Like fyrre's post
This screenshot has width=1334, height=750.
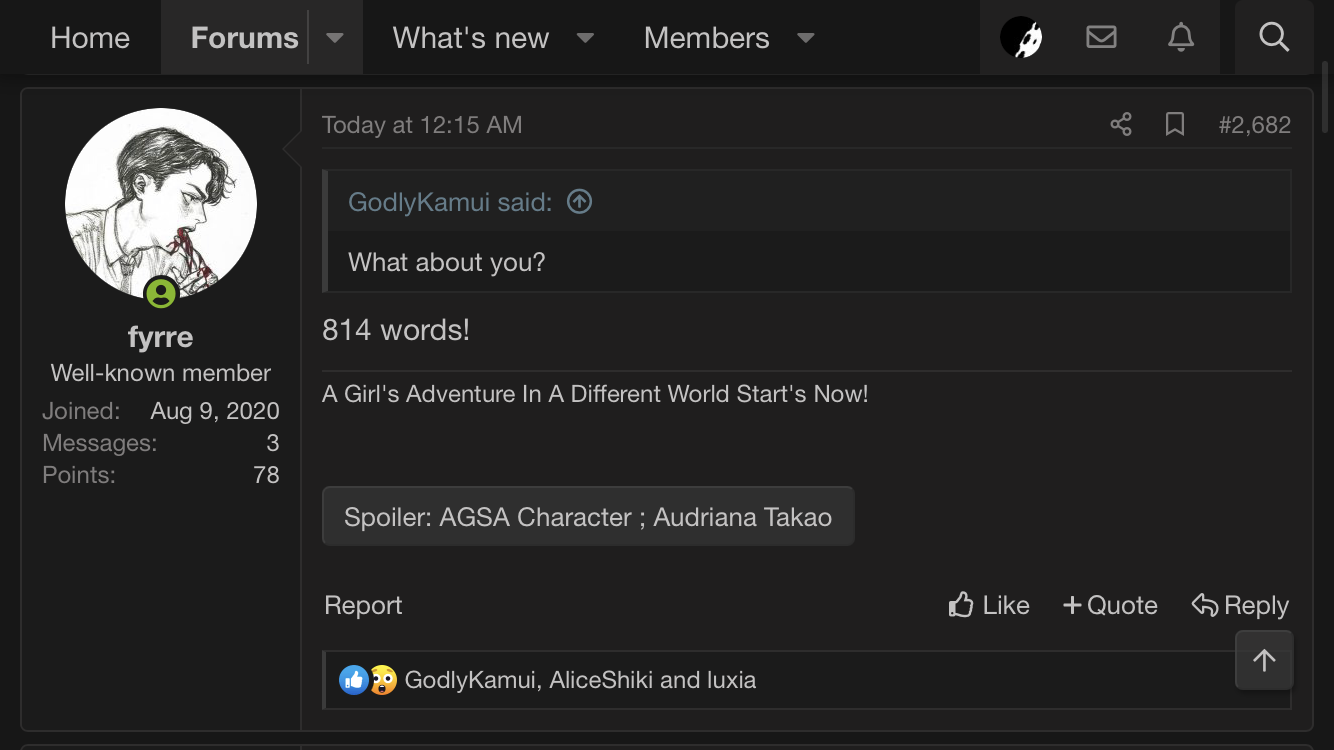[989, 605]
